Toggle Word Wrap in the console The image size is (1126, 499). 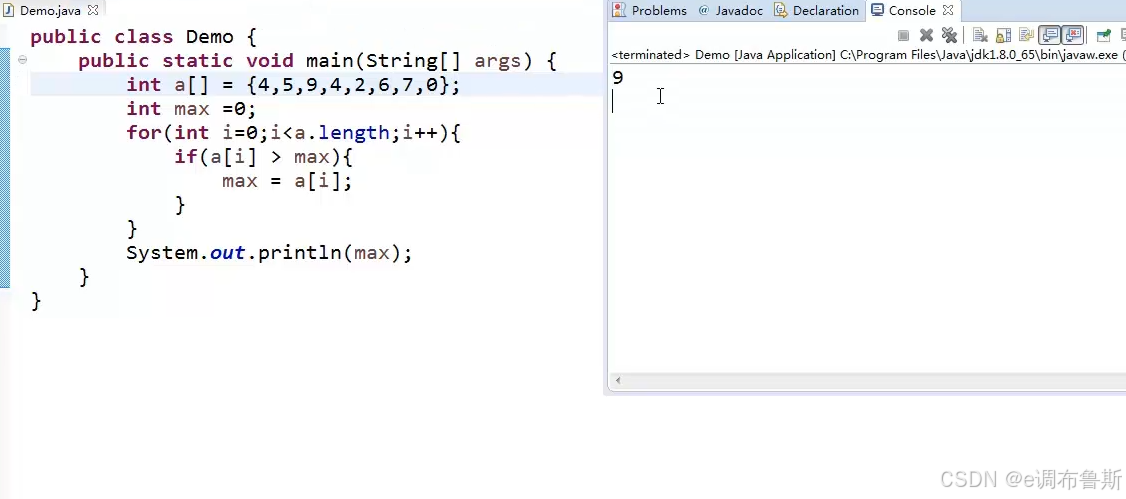(x=1026, y=35)
